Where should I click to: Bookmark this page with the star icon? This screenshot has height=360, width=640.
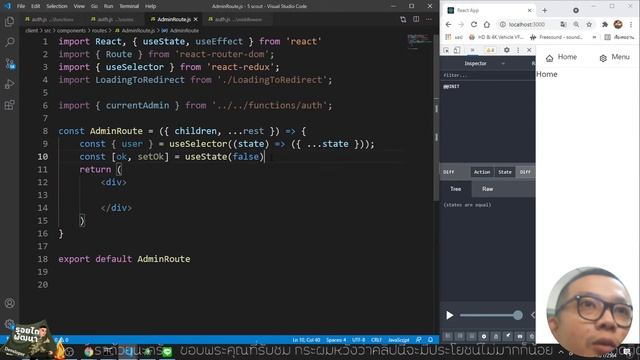pyautogui.click(x=589, y=24)
